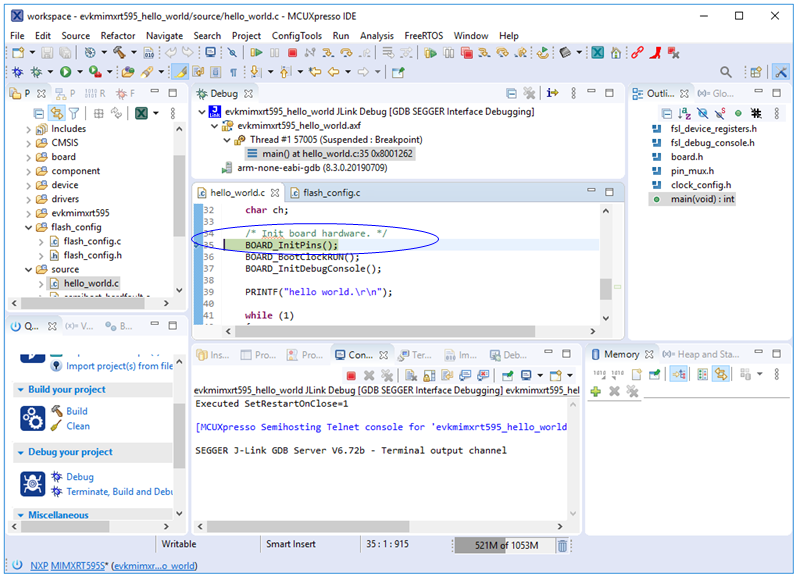Viewport: 800px width, 580px height.
Task: Select hello_world.c in the project tree
Action: click(x=91, y=284)
